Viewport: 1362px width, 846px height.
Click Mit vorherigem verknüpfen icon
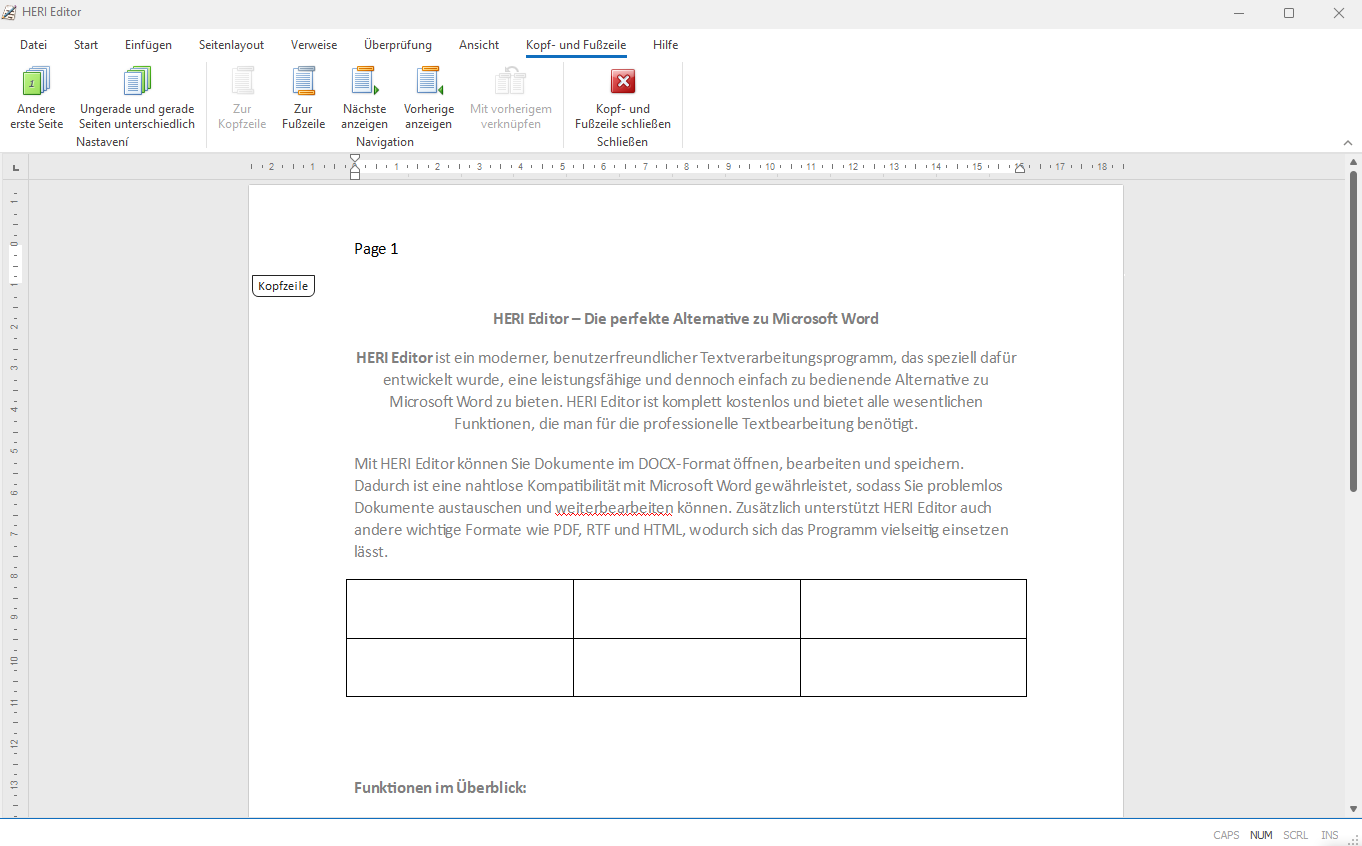pyautogui.click(x=510, y=81)
